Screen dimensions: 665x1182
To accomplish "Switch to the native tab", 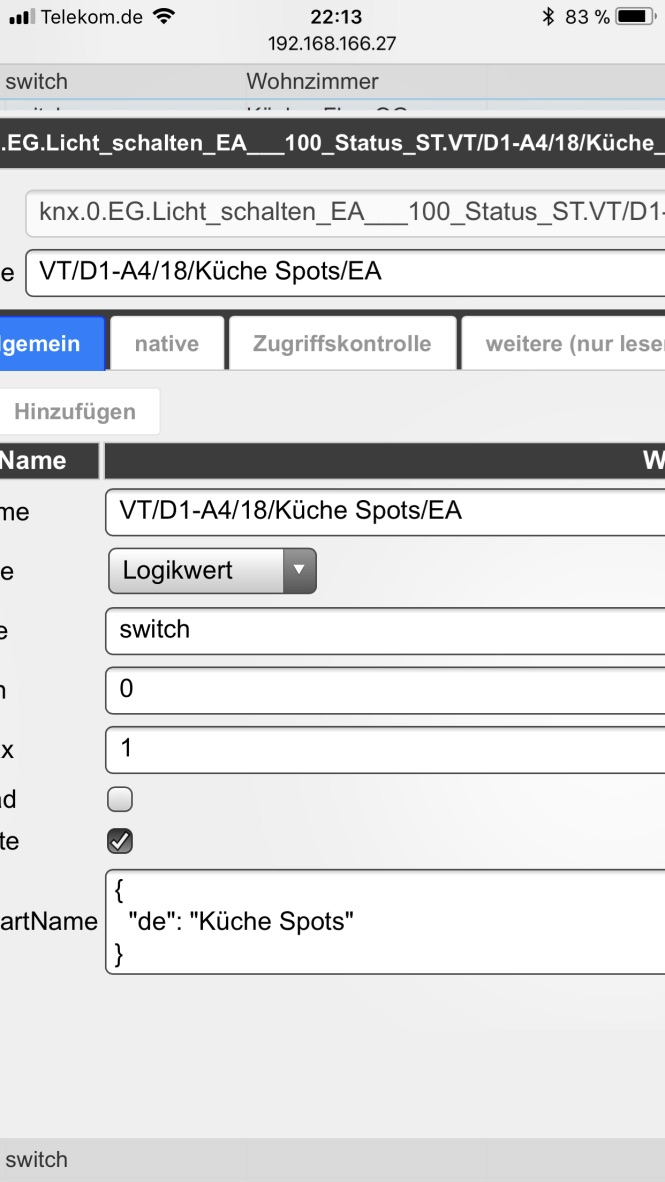I will click(x=167, y=344).
